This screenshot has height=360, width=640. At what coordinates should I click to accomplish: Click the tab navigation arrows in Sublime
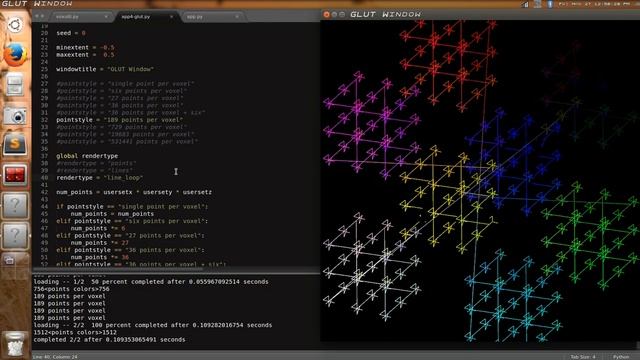[40, 16]
